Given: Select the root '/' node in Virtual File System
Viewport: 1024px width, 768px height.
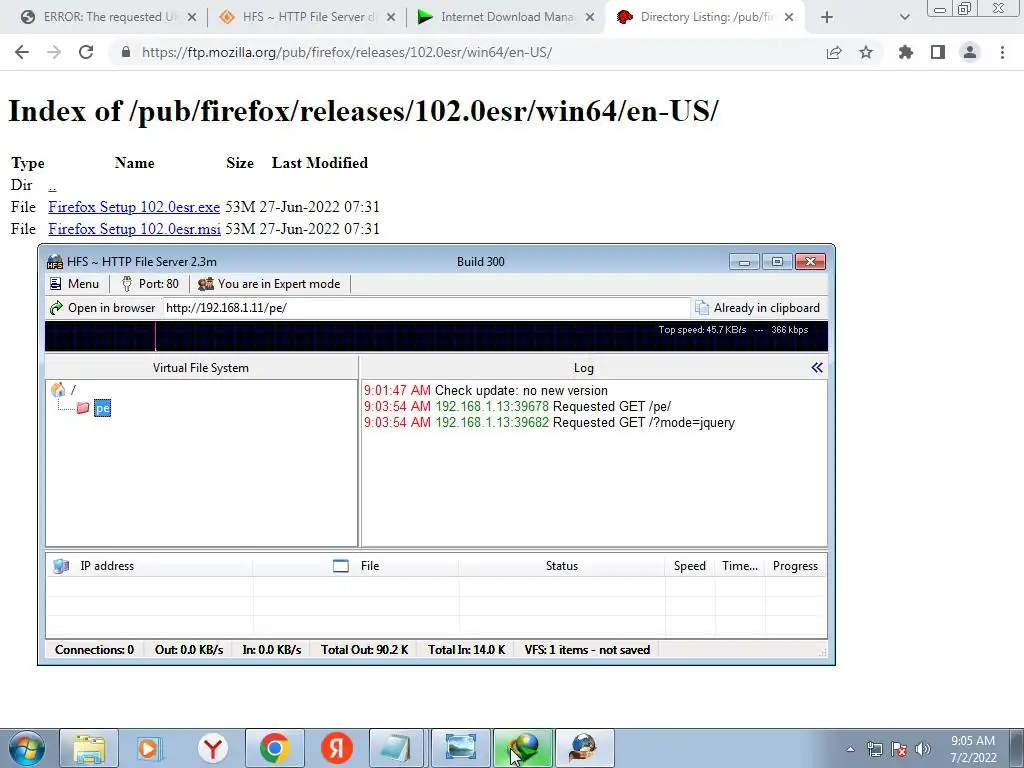Looking at the screenshot, I should pos(63,390).
